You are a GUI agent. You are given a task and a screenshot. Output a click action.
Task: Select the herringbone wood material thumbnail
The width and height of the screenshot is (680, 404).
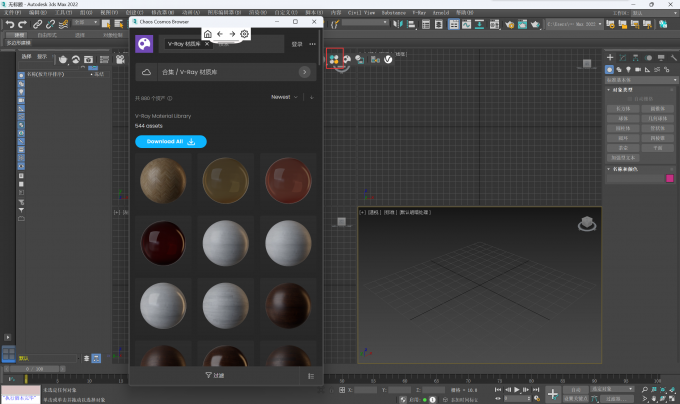163,180
